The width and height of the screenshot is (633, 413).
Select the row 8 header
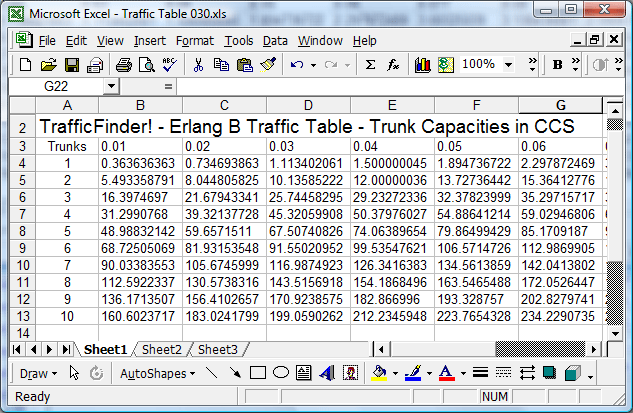(22, 231)
